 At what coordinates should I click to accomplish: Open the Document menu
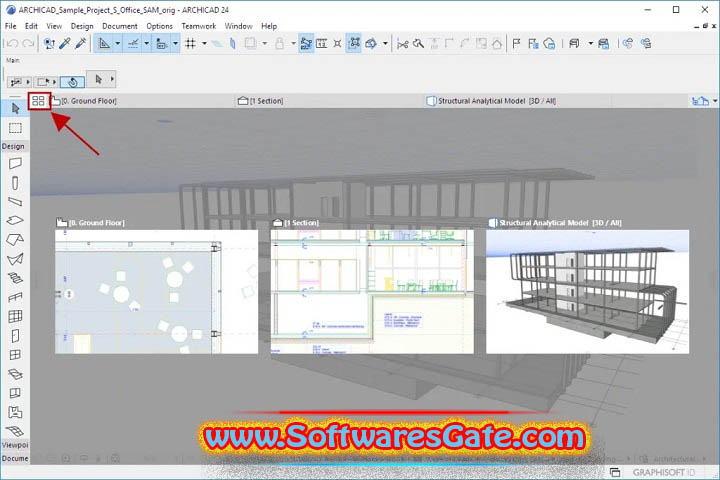119,26
